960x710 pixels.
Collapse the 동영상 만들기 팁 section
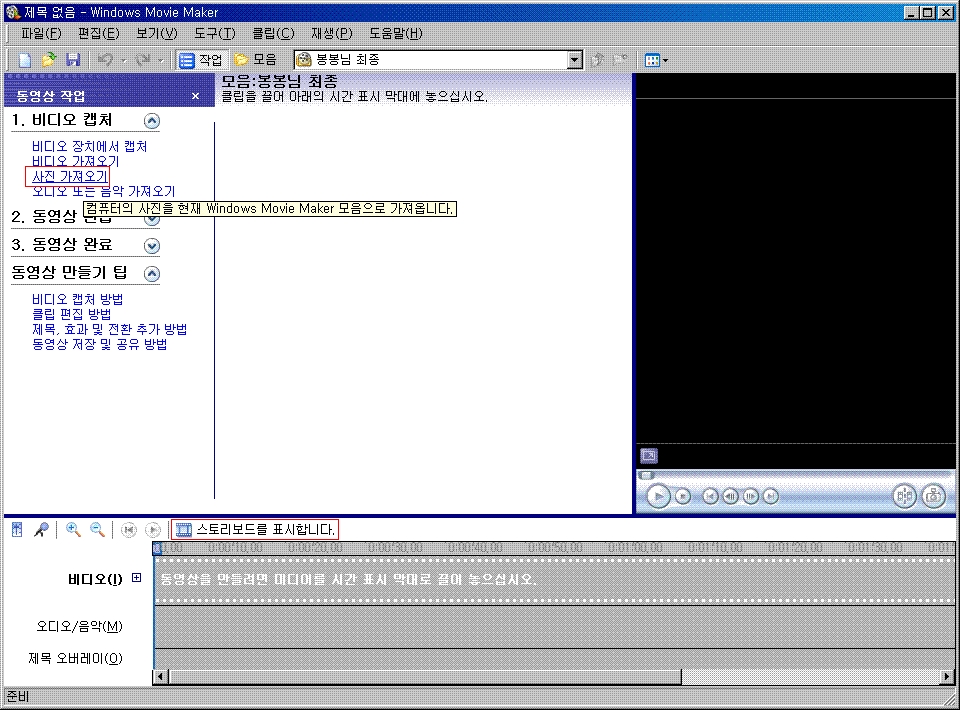pyautogui.click(x=152, y=274)
